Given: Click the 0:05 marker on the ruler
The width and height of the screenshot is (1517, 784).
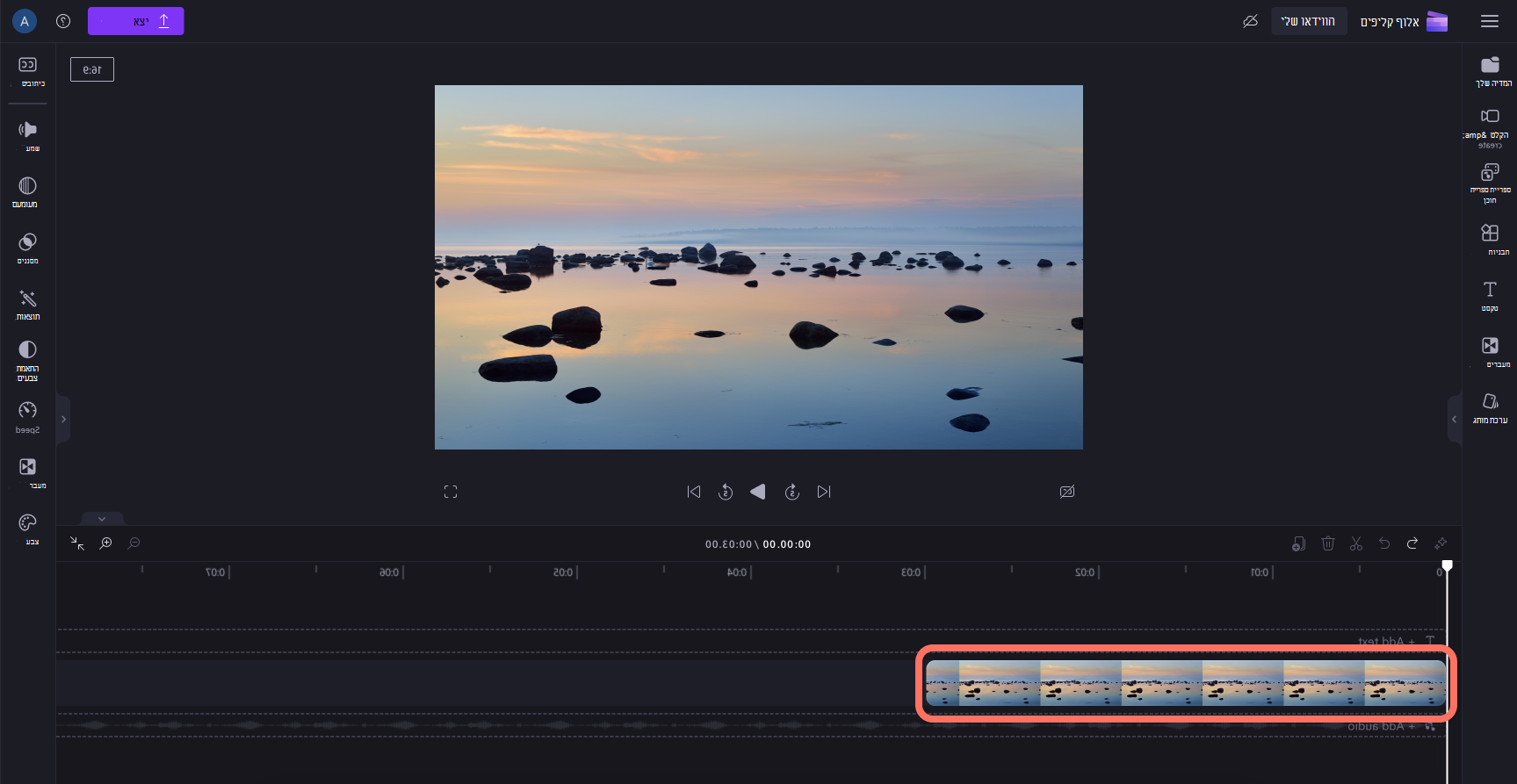Looking at the screenshot, I should click(564, 572).
